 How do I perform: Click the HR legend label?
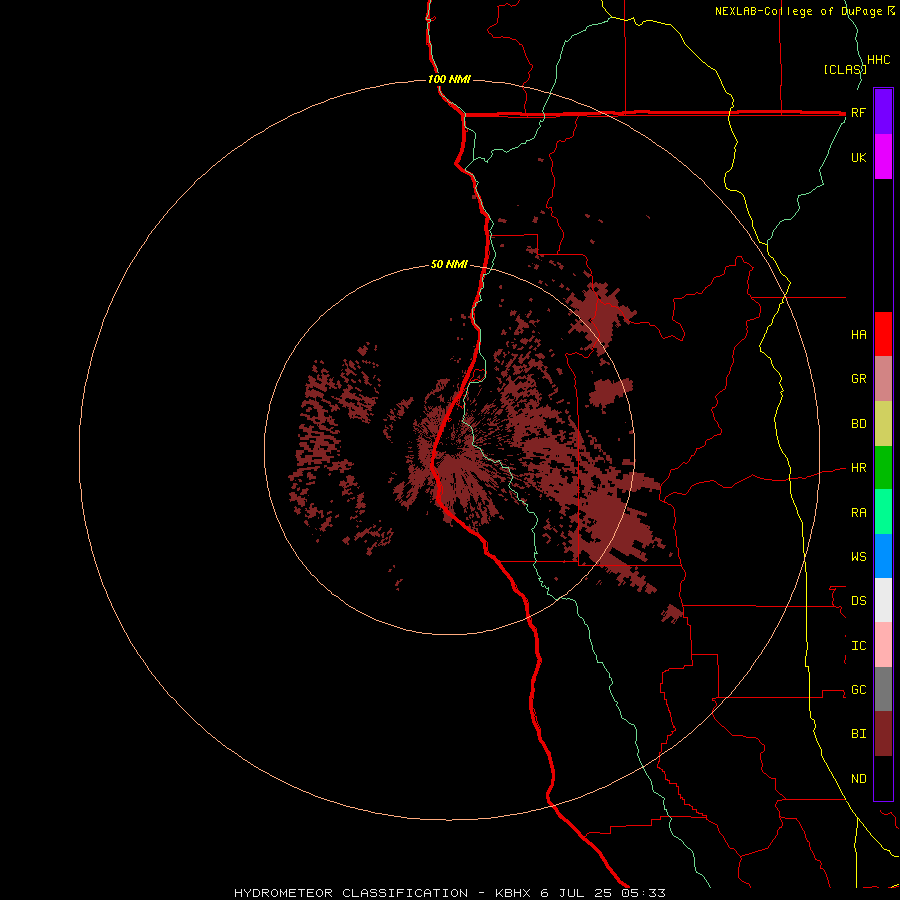858,468
